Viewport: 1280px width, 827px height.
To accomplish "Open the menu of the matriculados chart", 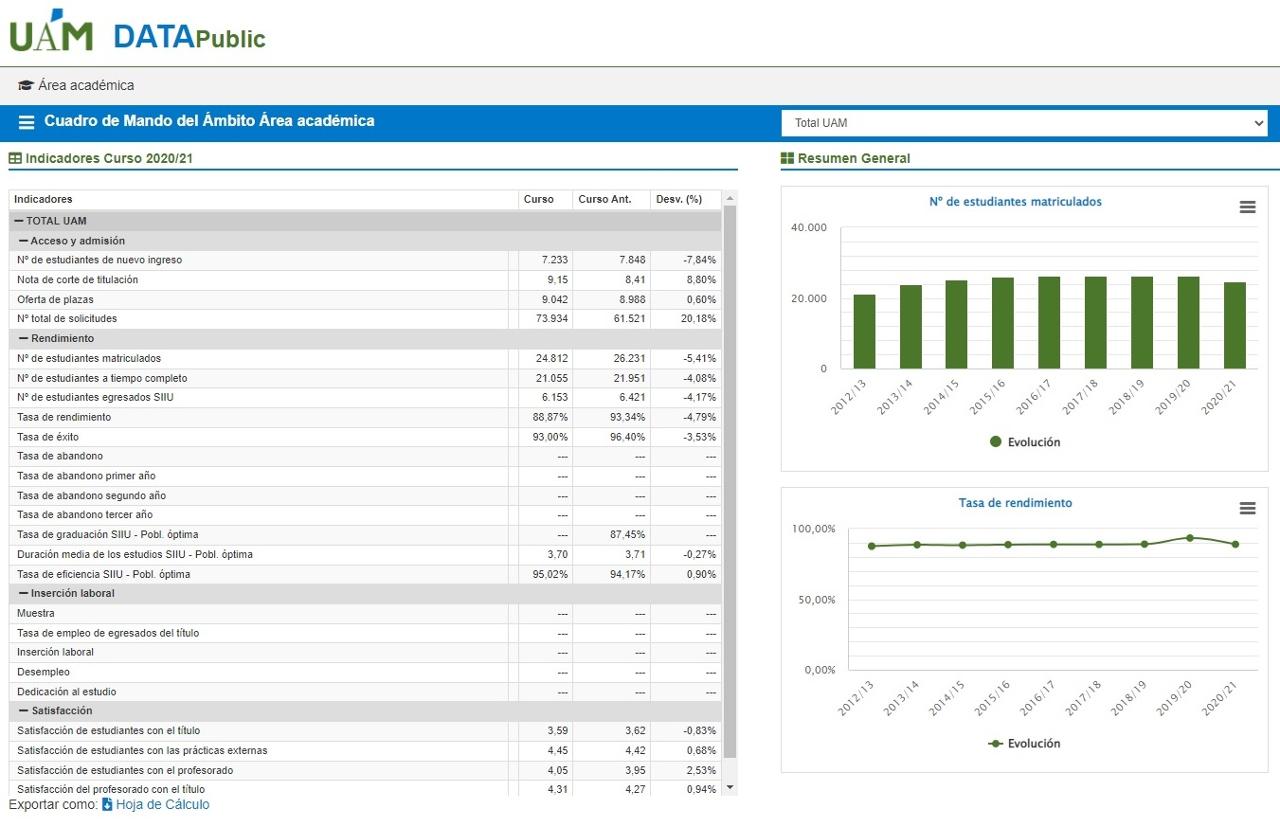I will 1247,207.
